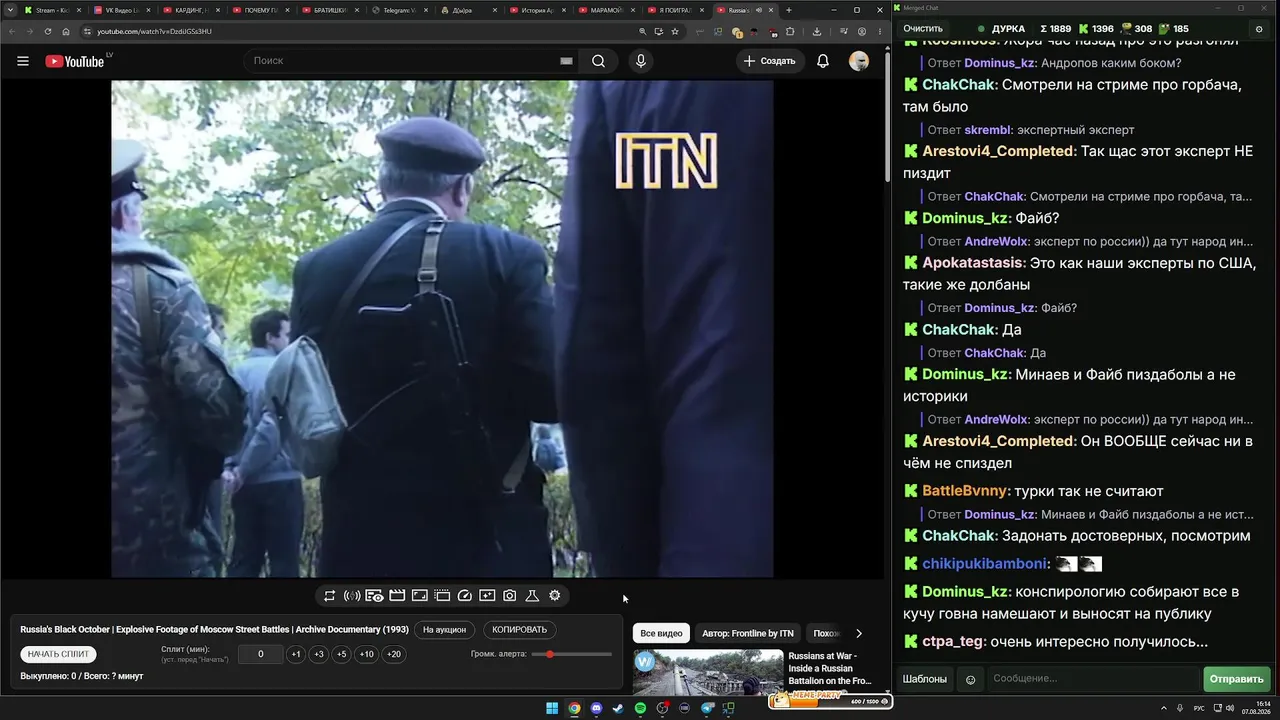The width and height of the screenshot is (1280, 720).
Task: Open Steam from the taskbar
Action: tap(618, 709)
